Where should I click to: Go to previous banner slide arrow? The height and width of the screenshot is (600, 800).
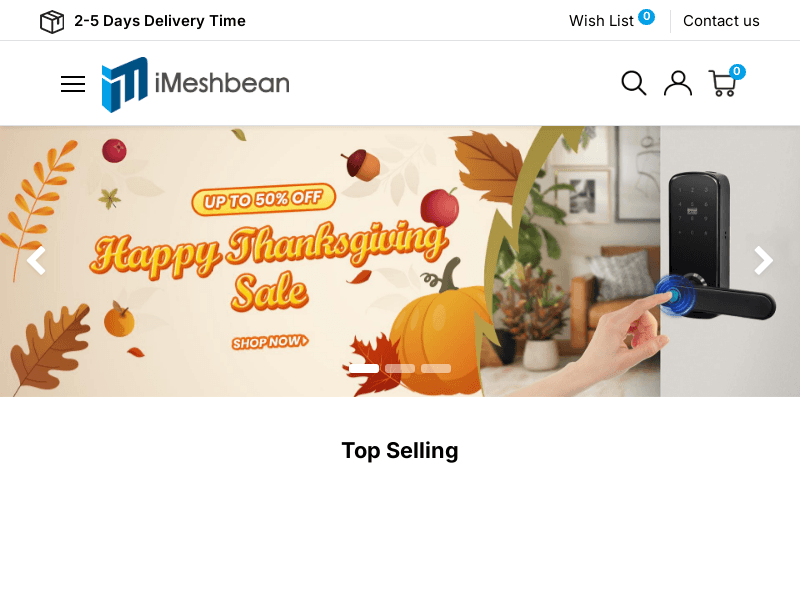[37, 261]
